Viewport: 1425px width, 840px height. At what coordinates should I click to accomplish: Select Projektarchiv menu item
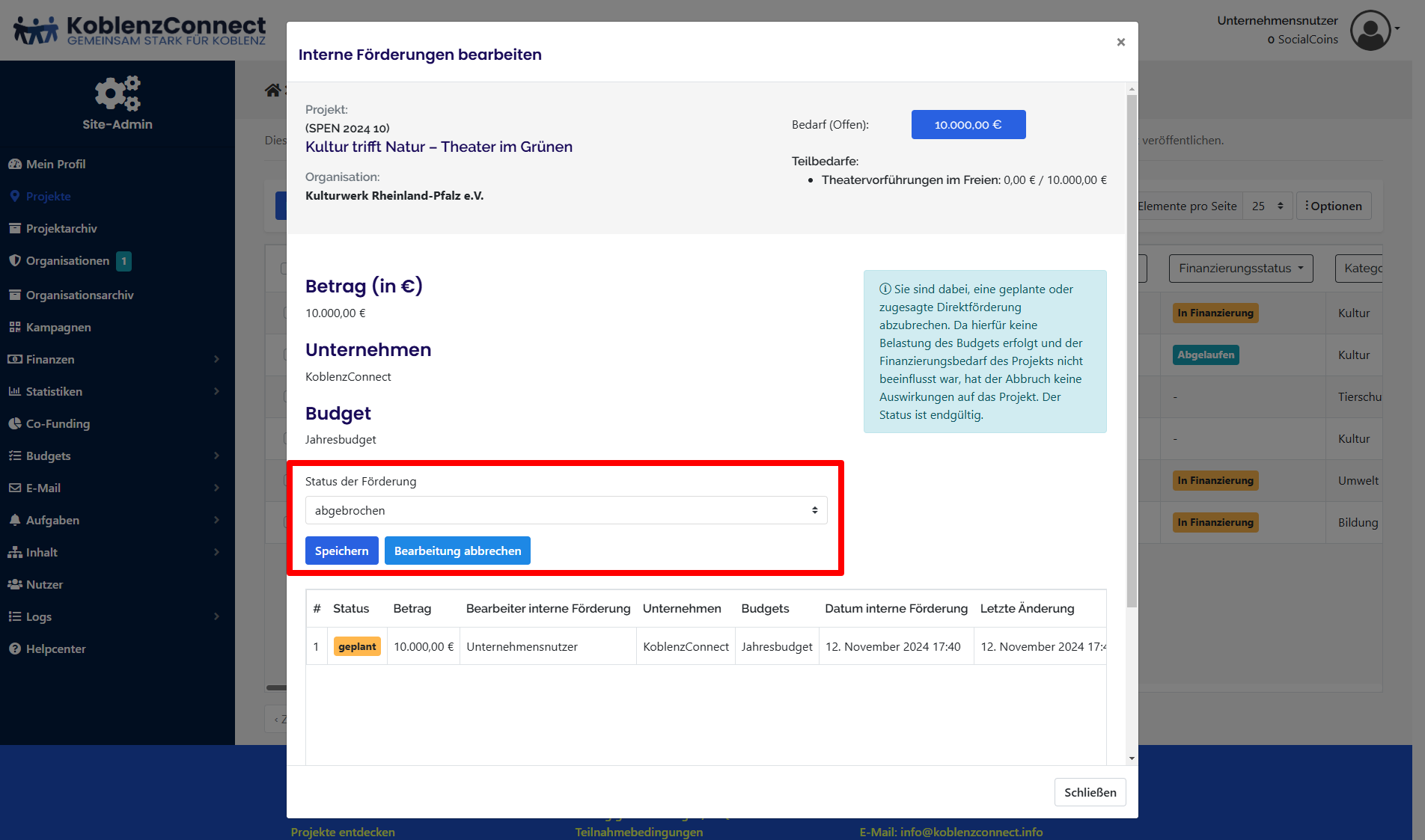[x=61, y=228]
